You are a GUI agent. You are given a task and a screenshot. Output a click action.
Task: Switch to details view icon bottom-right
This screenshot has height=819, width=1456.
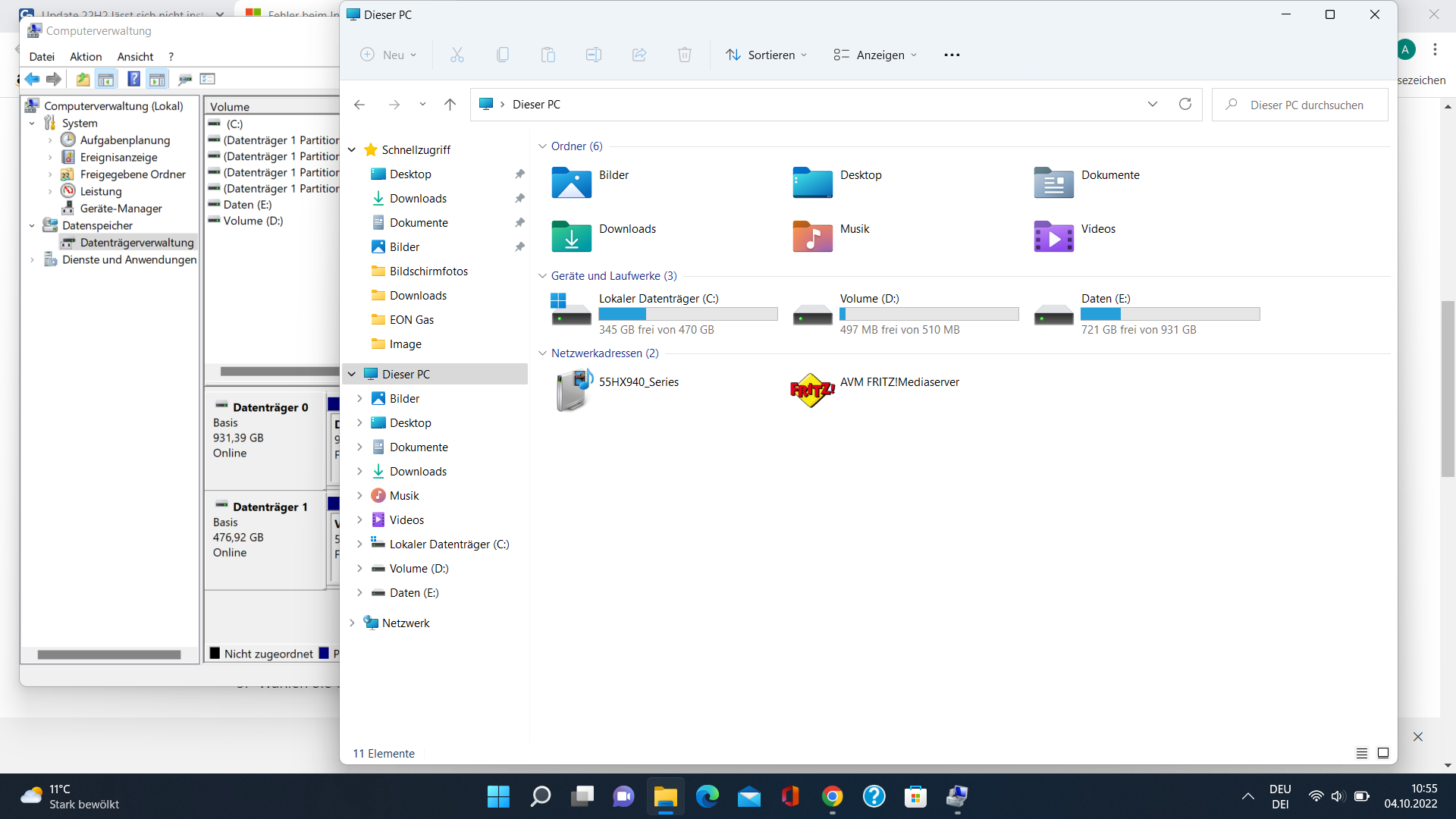tap(1361, 753)
